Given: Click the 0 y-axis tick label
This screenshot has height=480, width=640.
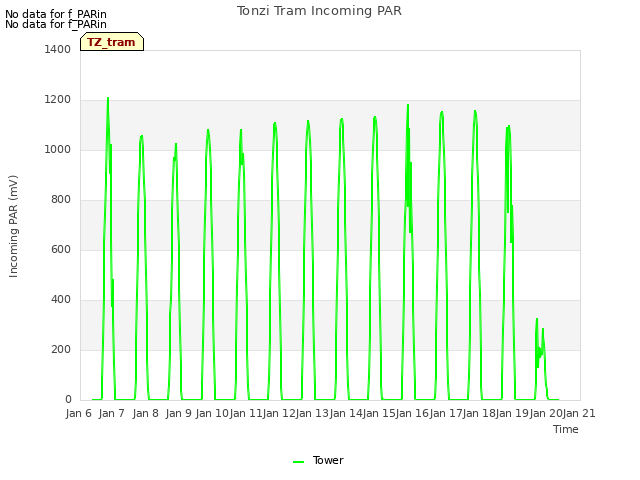Looking at the screenshot, I should 68,400.
